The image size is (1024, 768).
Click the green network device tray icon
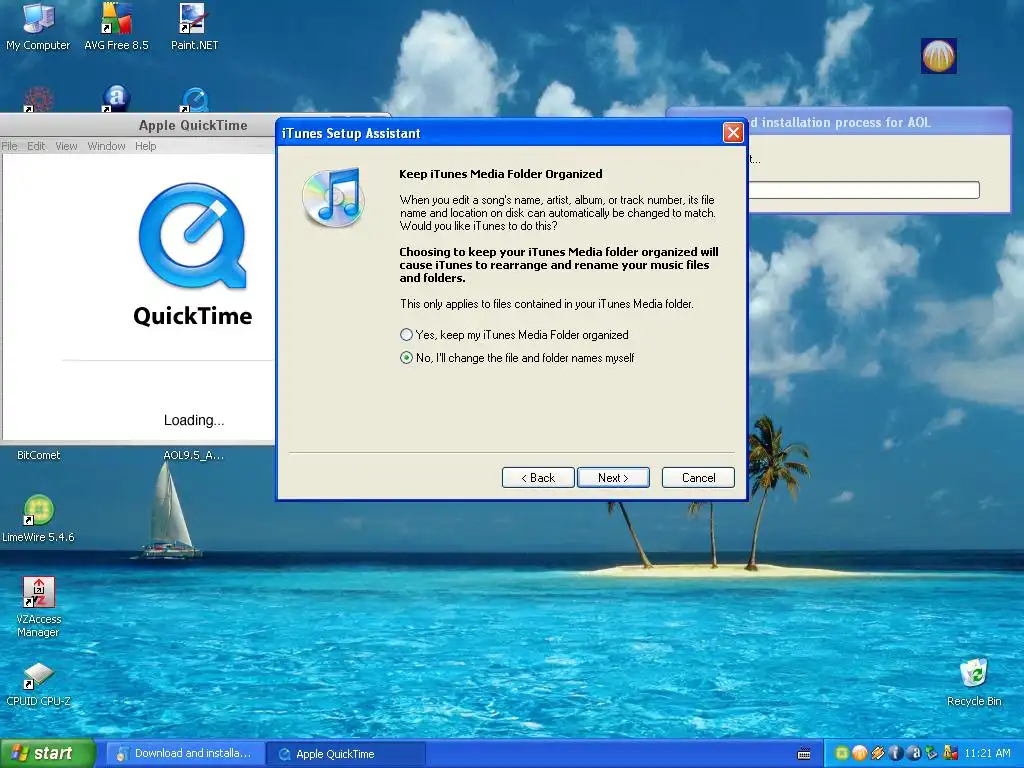(932, 754)
